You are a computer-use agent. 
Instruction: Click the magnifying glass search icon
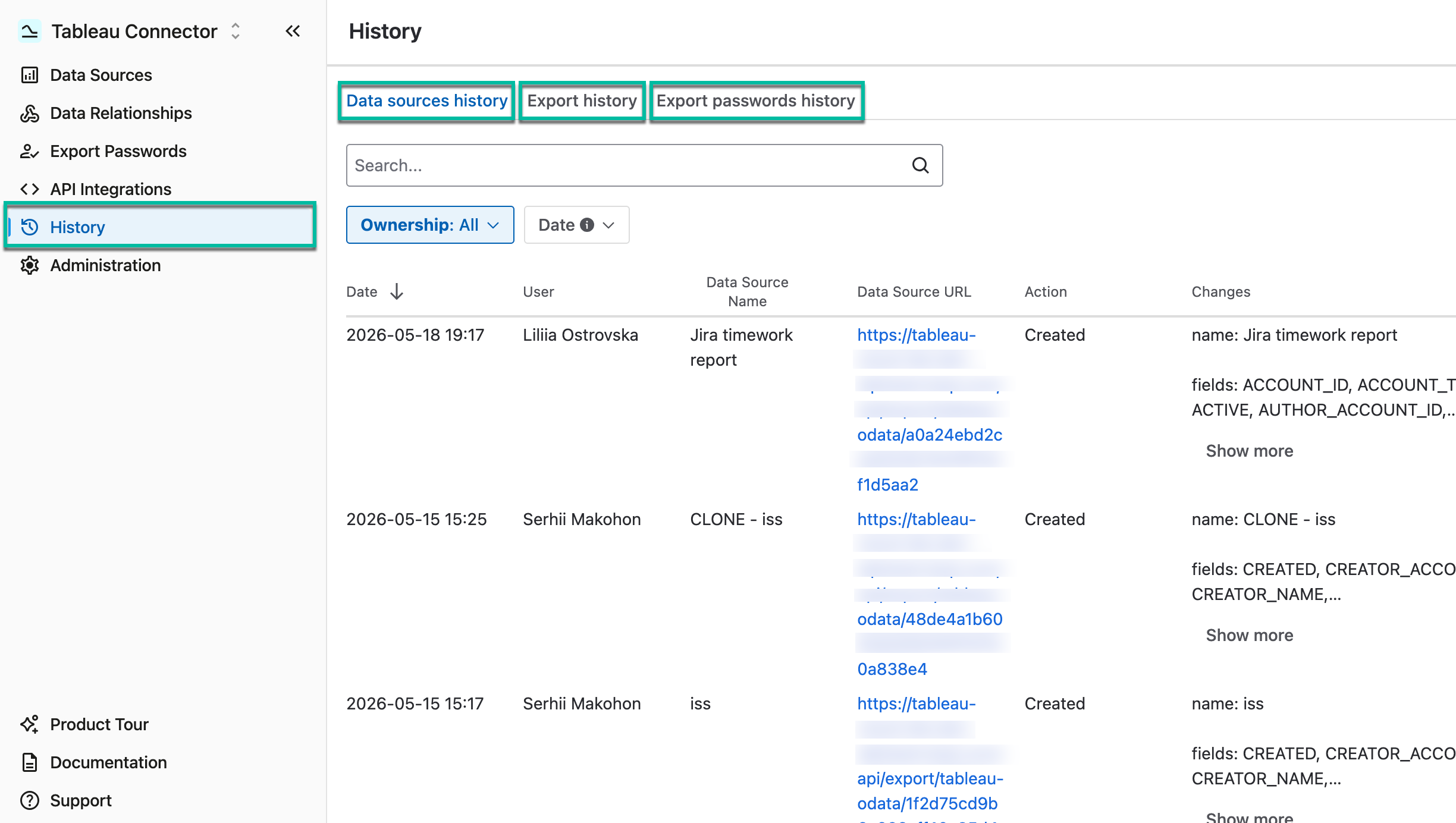click(x=920, y=165)
